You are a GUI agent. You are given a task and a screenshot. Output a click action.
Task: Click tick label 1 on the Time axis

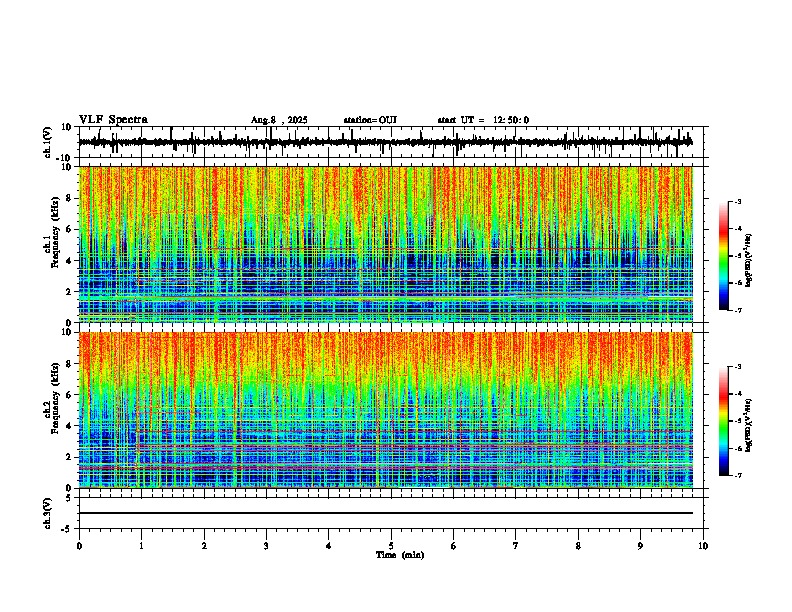(141, 546)
